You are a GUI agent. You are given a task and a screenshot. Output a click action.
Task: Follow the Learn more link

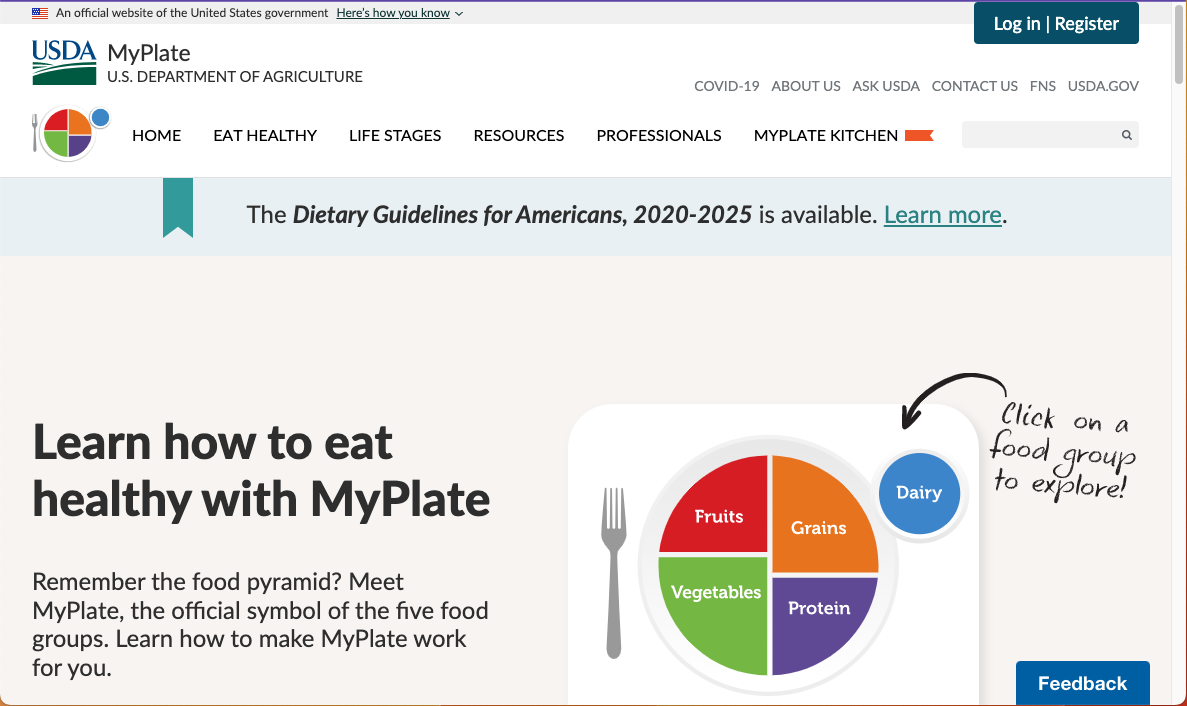[942, 215]
